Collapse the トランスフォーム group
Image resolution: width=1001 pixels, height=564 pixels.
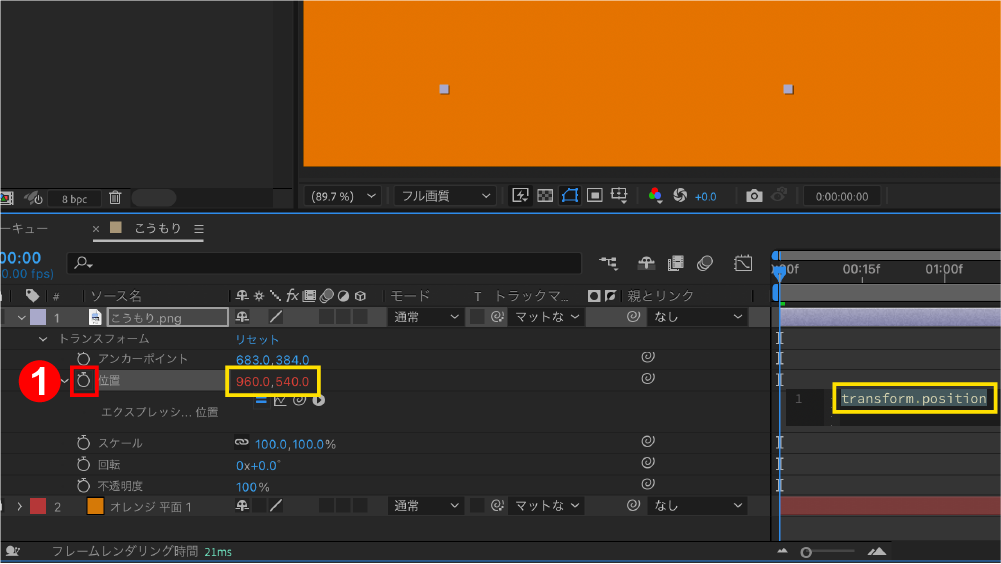pos(43,339)
